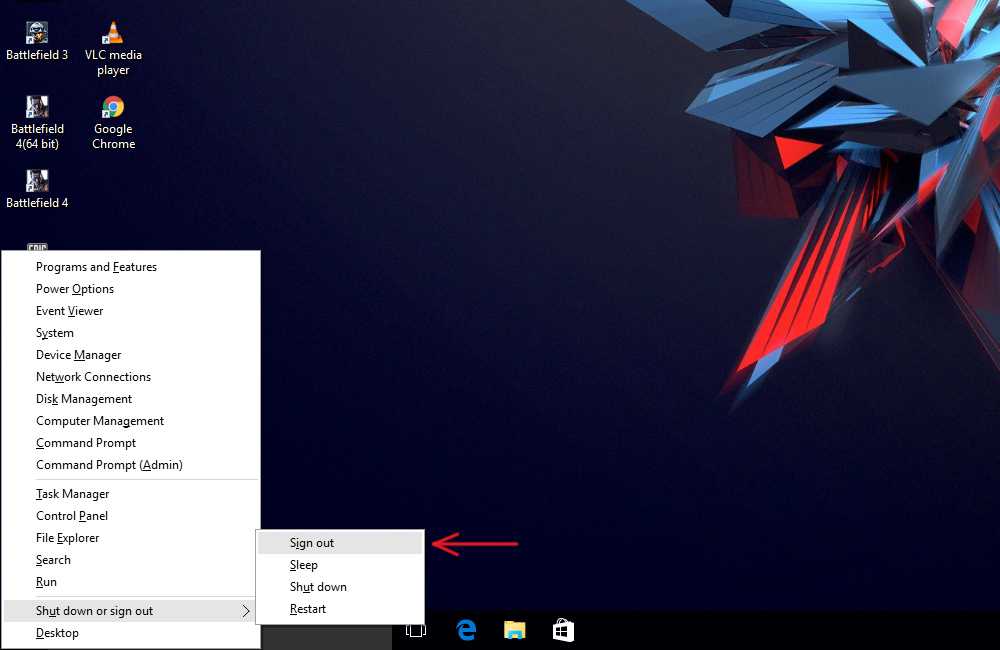Screen dimensions: 1000x650
Task: Launch Command Prompt (Admin) from the menu
Action: [131, 465]
